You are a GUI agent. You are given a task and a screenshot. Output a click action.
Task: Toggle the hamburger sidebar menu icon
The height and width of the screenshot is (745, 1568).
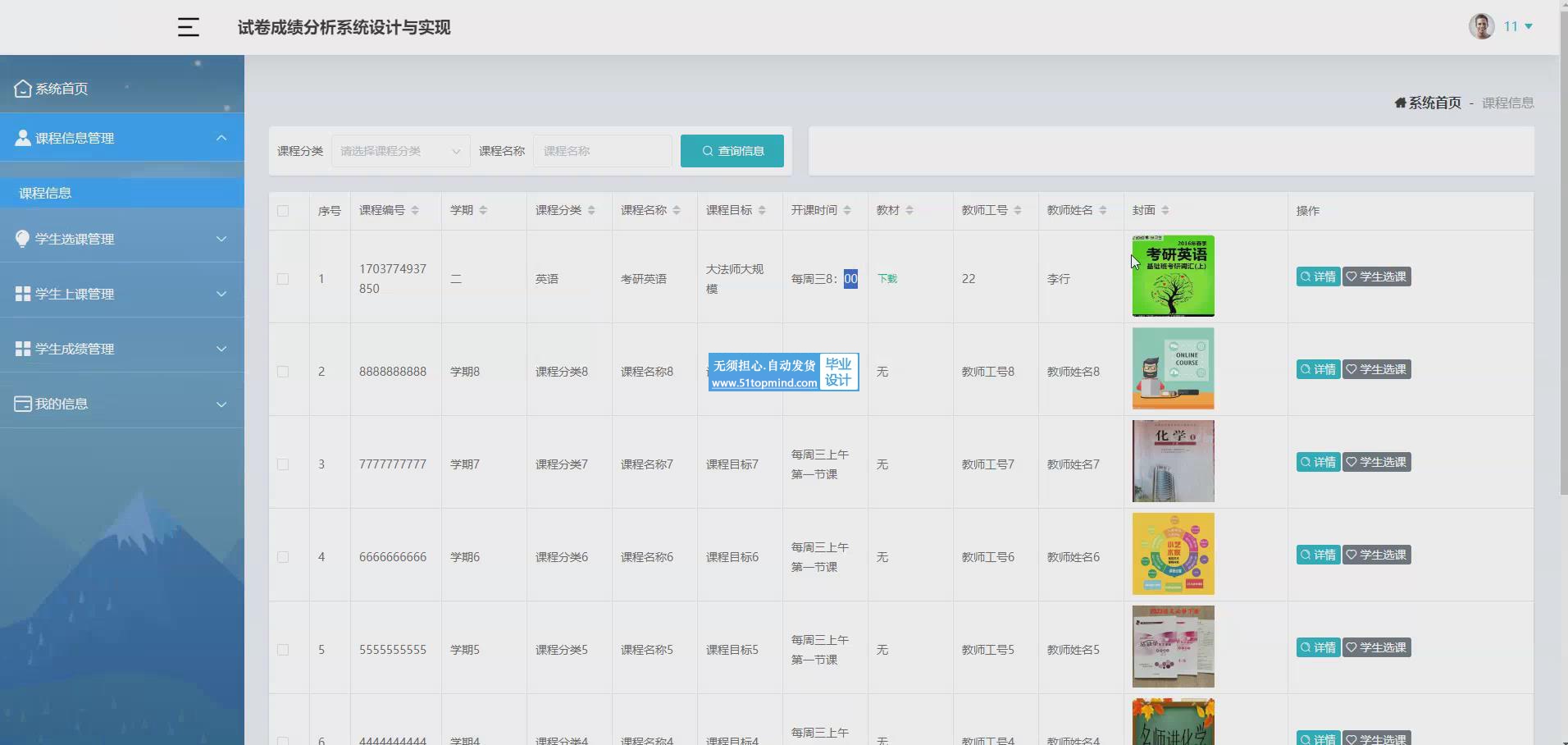tap(189, 27)
